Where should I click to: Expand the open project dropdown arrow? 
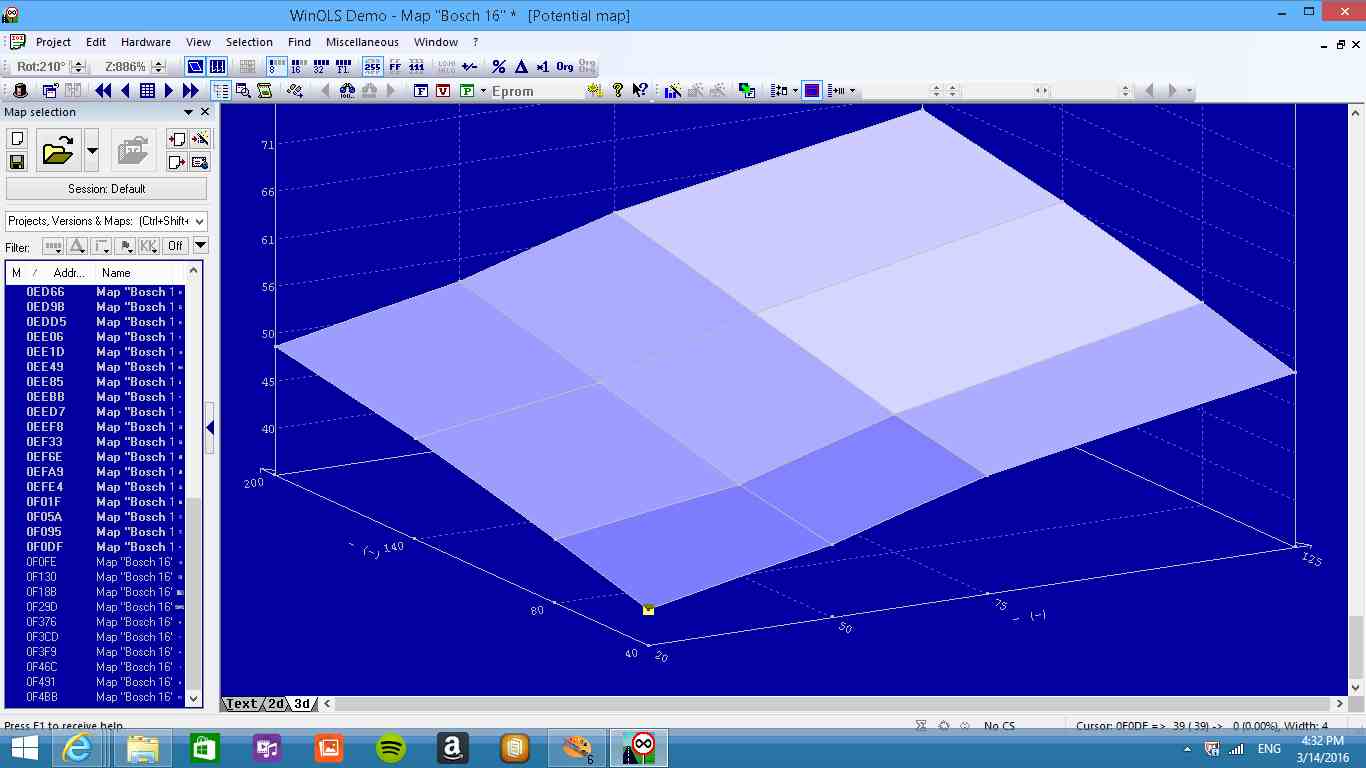[x=92, y=151]
